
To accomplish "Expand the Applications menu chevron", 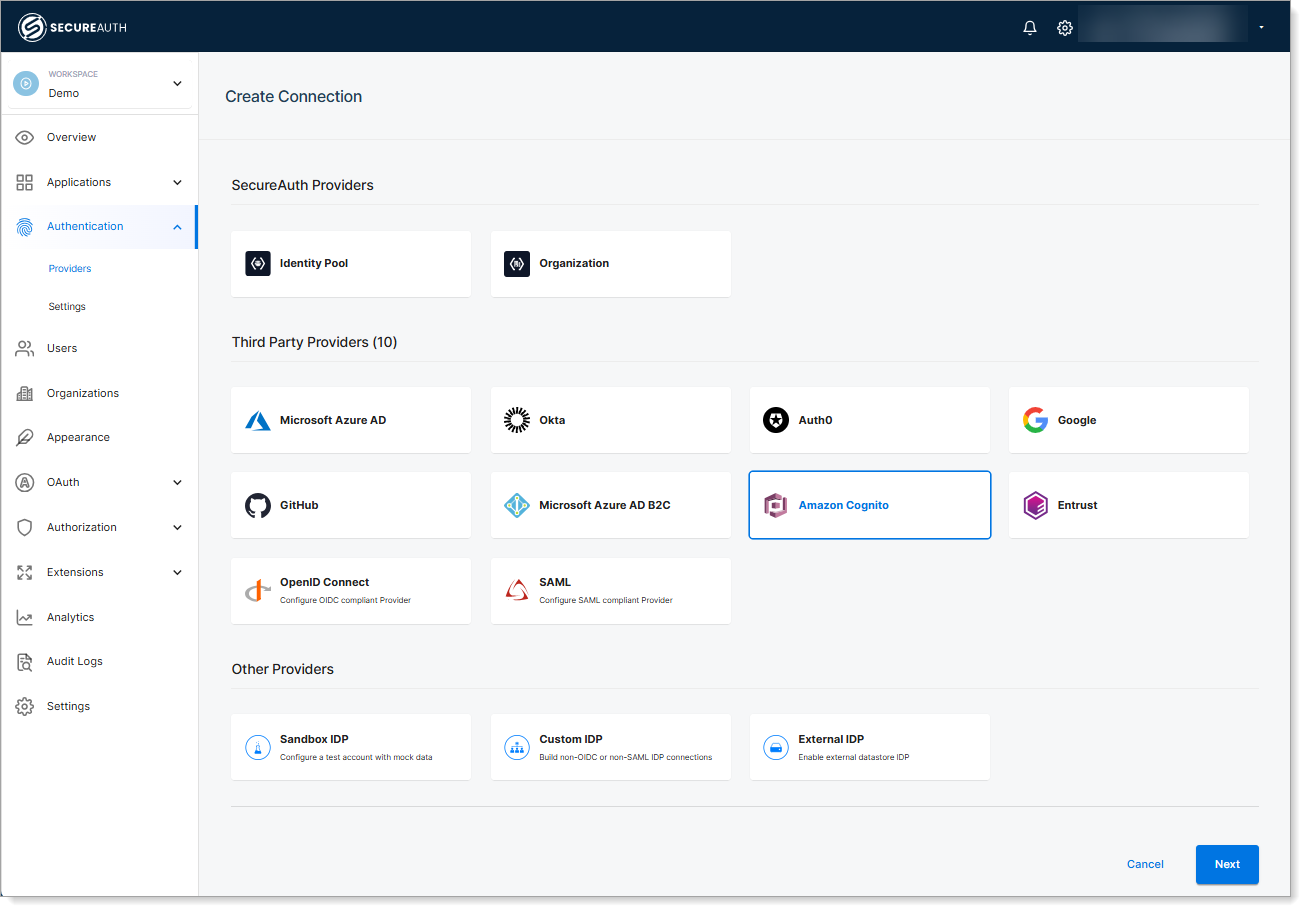I will click(x=177, y=182).
